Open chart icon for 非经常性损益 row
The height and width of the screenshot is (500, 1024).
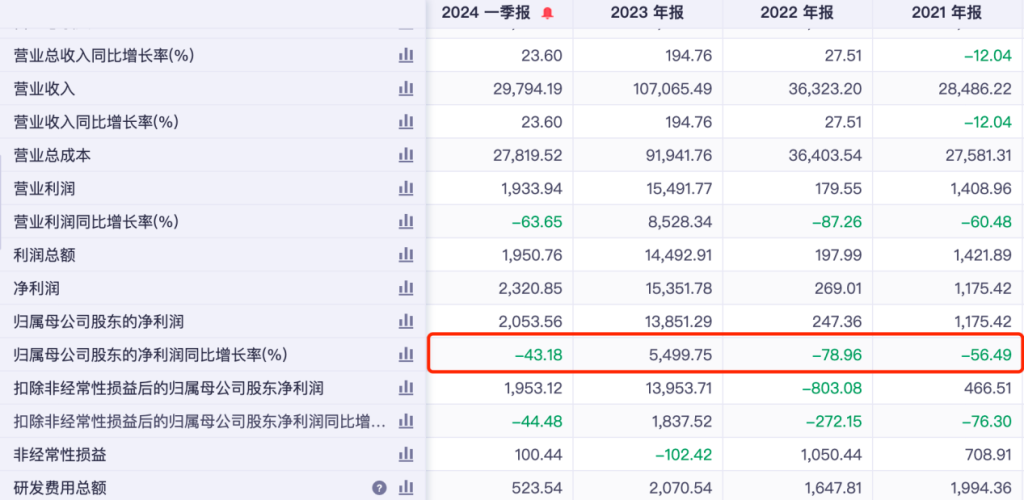click(406, 454)
